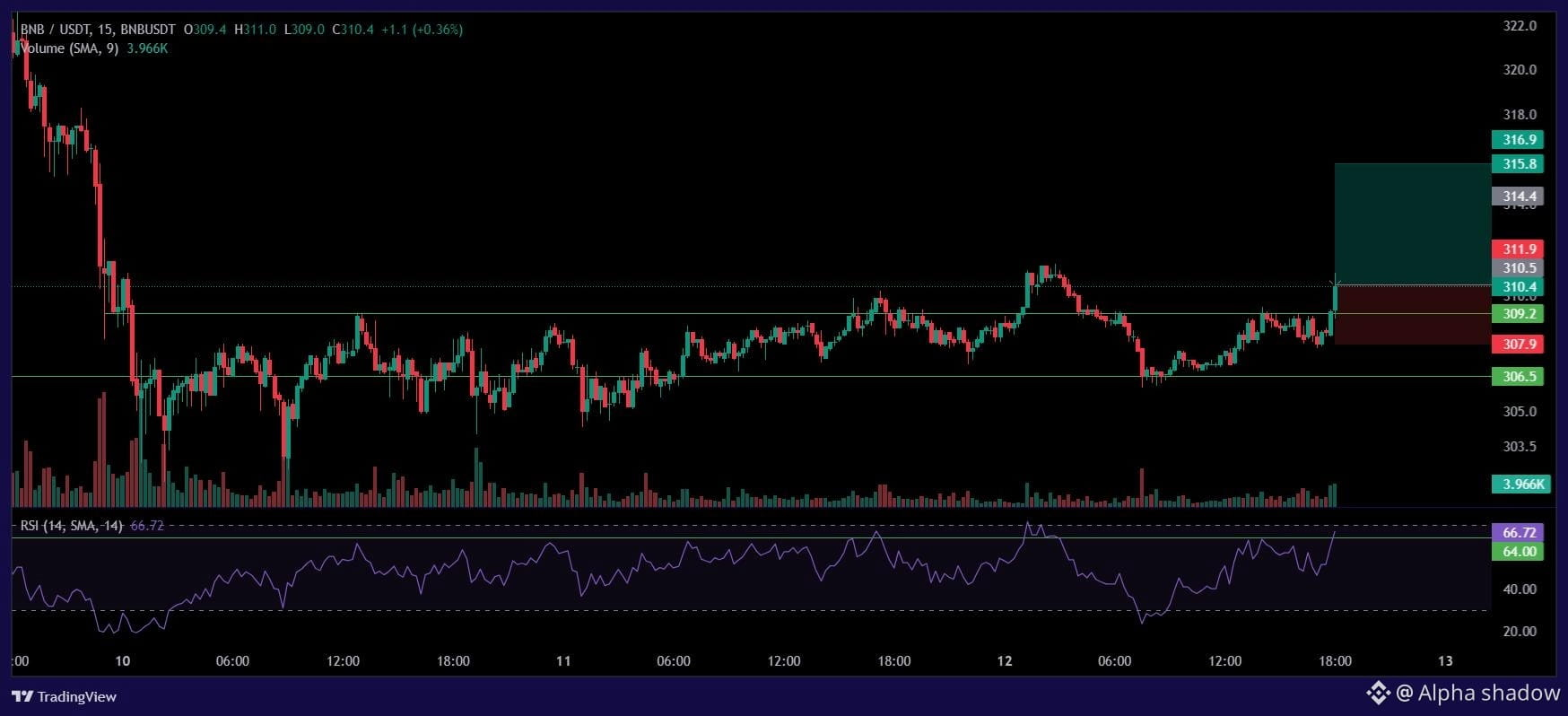The height and width of the screenshot is (716, 1568).
Task: Click the 322.0 price scale value
Action: tap(1520, 26)
